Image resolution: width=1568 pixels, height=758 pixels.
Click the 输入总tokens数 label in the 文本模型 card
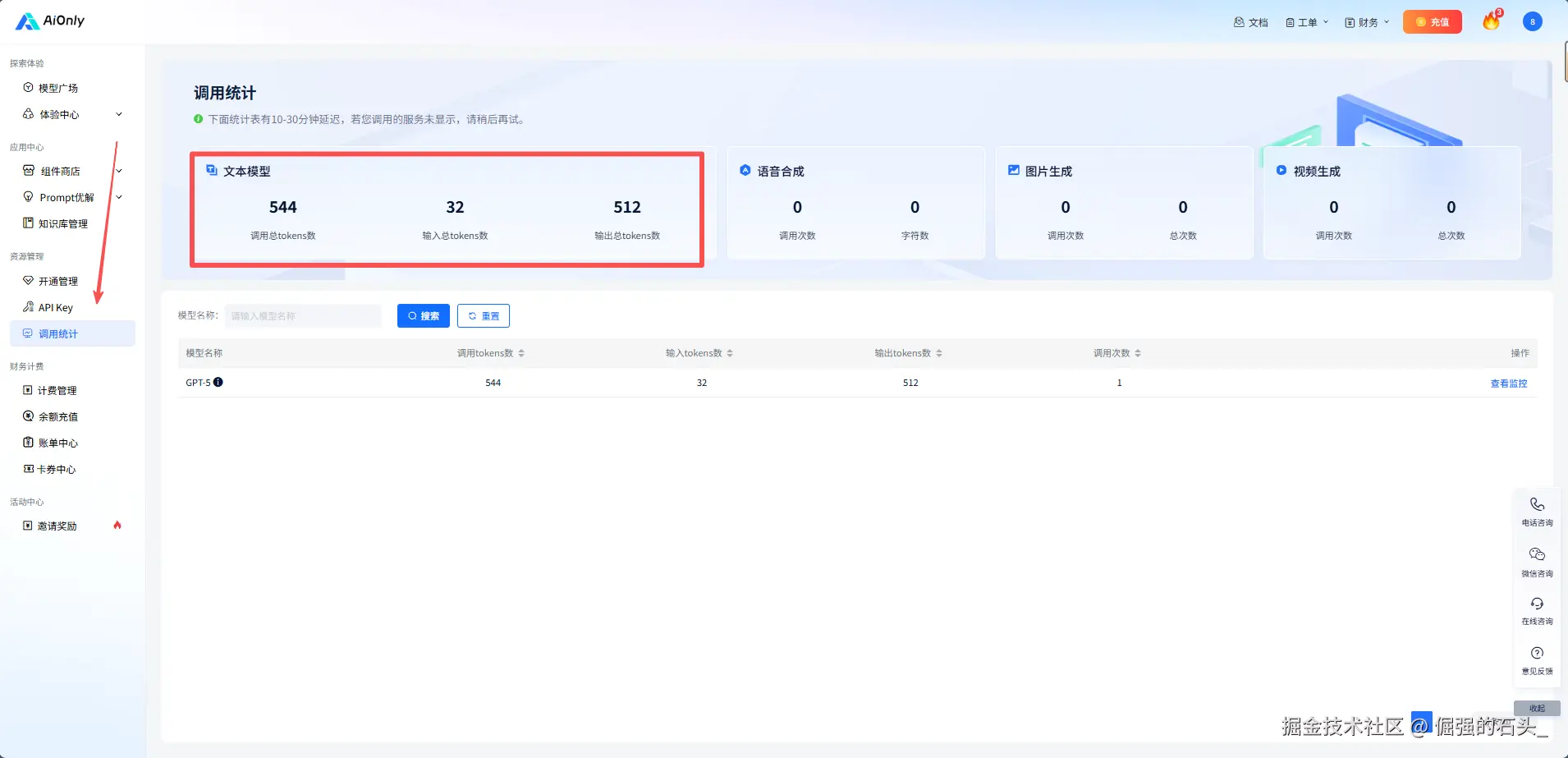tap(455, 236)
